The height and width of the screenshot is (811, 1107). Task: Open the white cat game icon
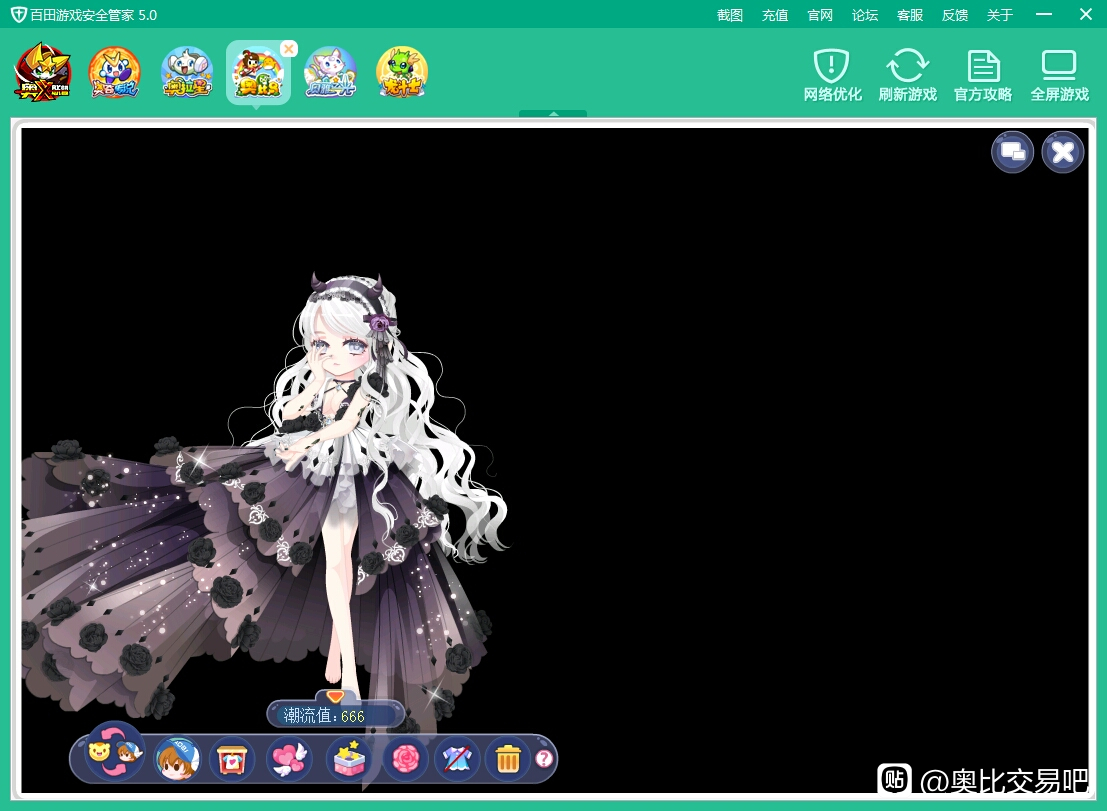[x=330, y=72]
